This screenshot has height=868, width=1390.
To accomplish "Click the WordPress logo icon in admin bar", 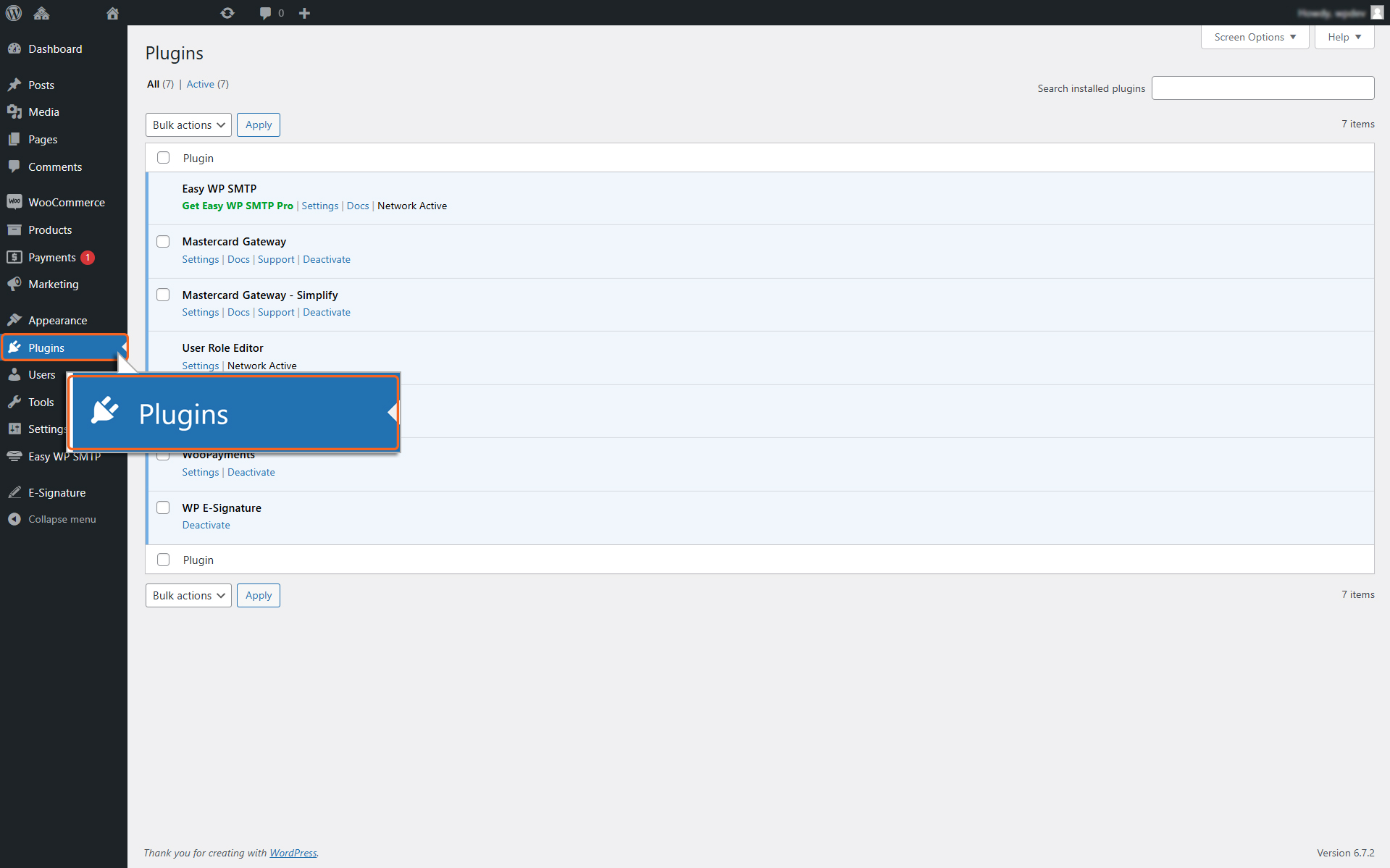I will [x=14, y=13].
